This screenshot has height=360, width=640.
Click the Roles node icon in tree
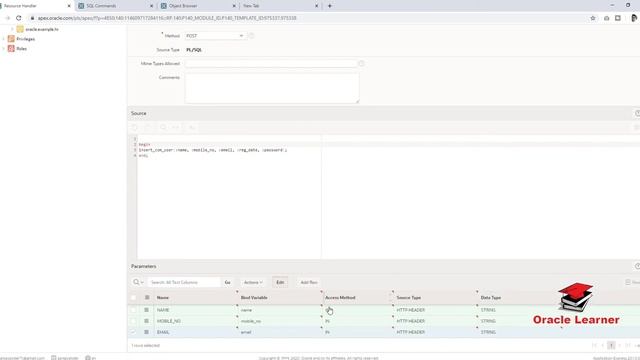(11, 49)
